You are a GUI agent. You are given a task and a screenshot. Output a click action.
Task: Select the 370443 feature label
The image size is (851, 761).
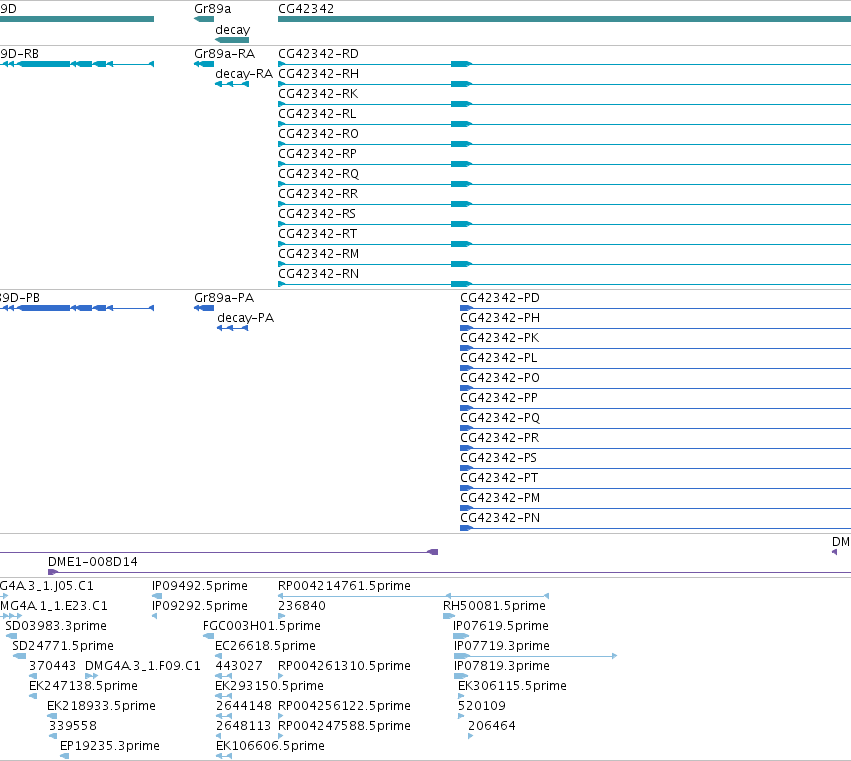click(x=53, y=667)
